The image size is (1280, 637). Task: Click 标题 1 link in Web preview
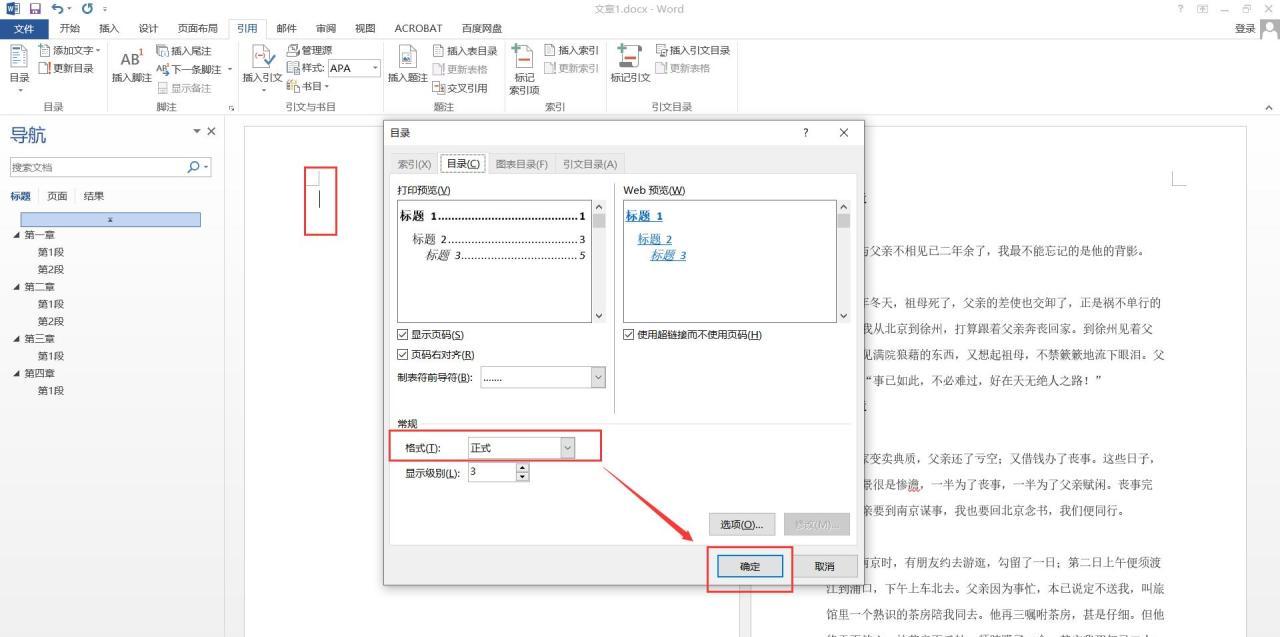(x=644, y=216)
